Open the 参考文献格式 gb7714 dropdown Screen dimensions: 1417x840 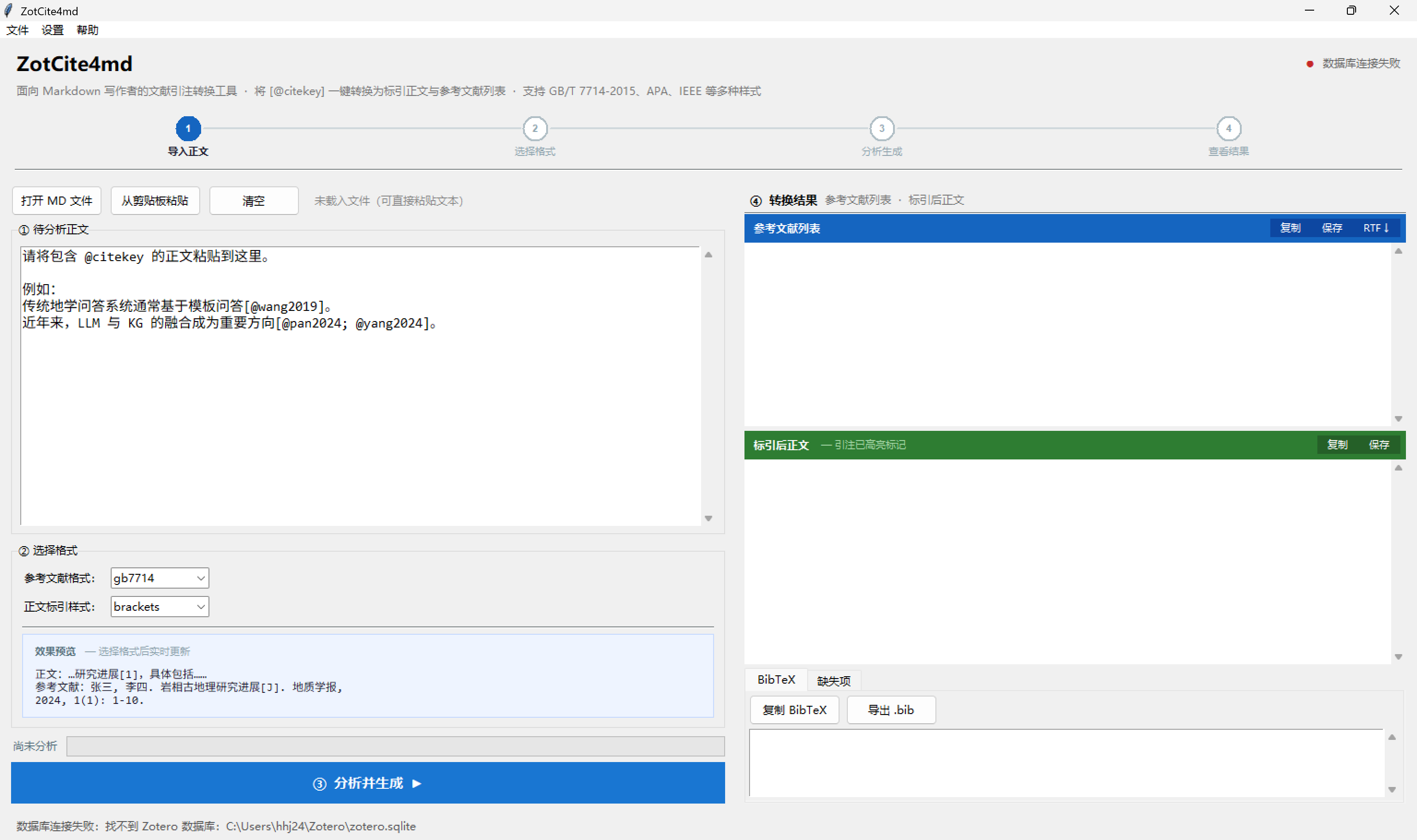[160, 578]
